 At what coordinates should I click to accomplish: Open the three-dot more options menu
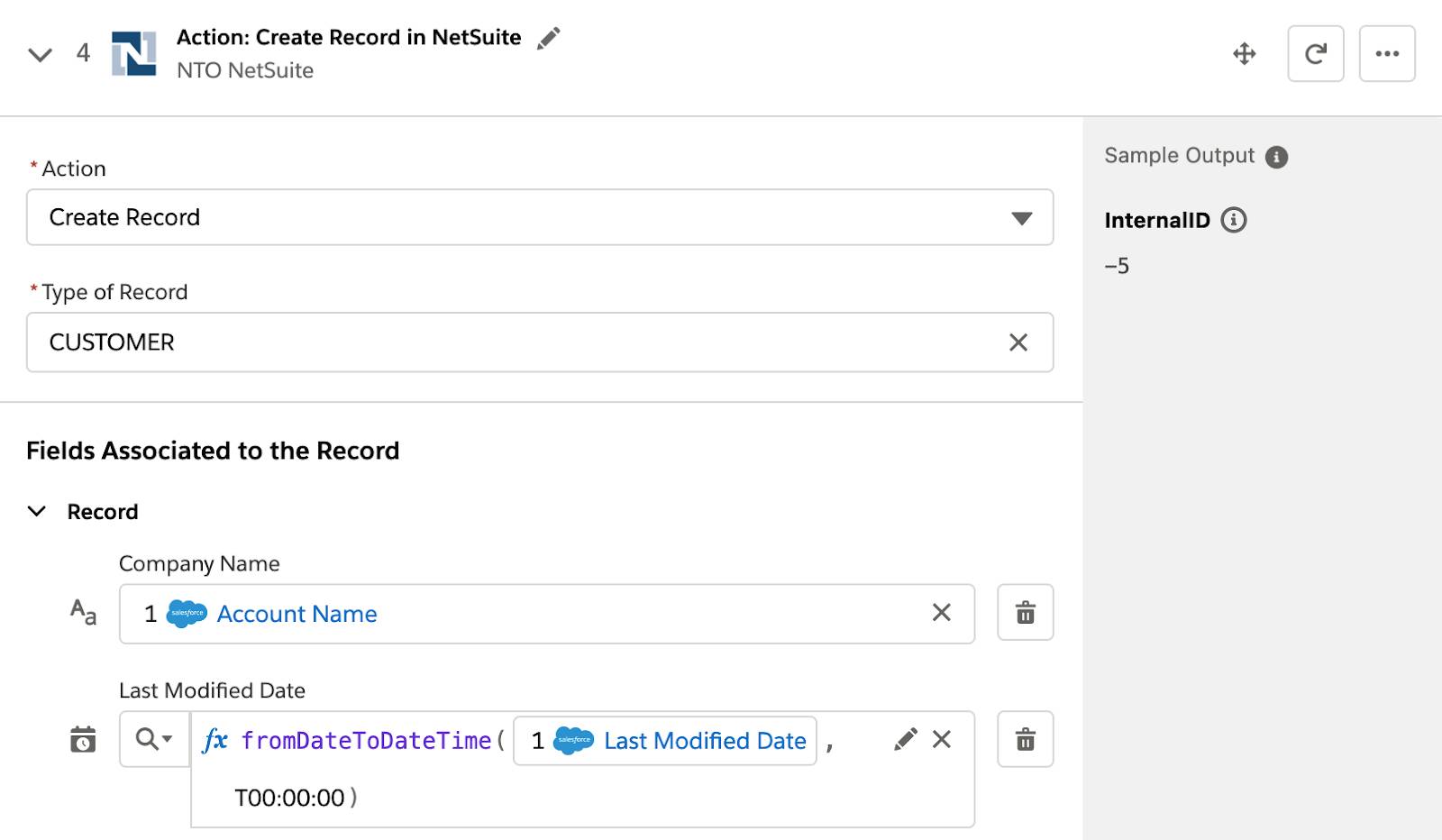pyautogui.click(x=1387, y=54)
